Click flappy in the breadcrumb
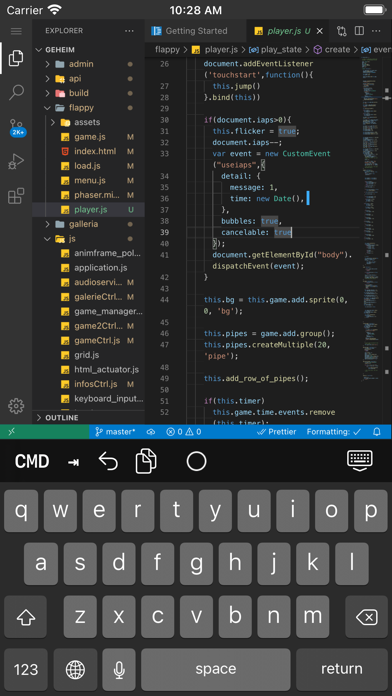392x696 pixels. (167, 50)
